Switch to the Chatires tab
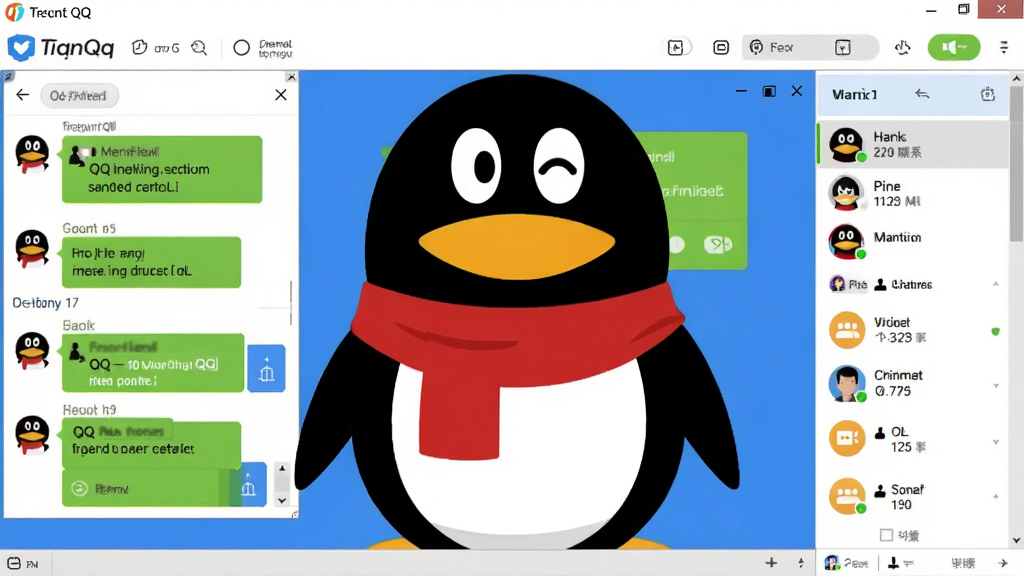1024x576 pixels. 904,284
